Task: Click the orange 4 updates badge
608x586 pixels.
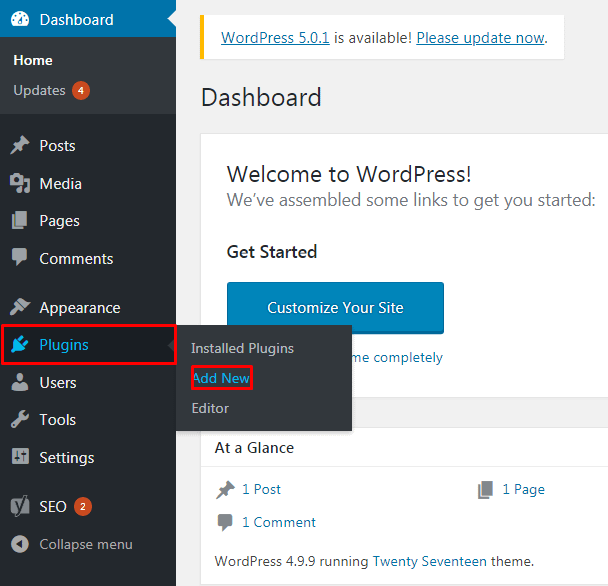Action: click(x=81, y=90)
